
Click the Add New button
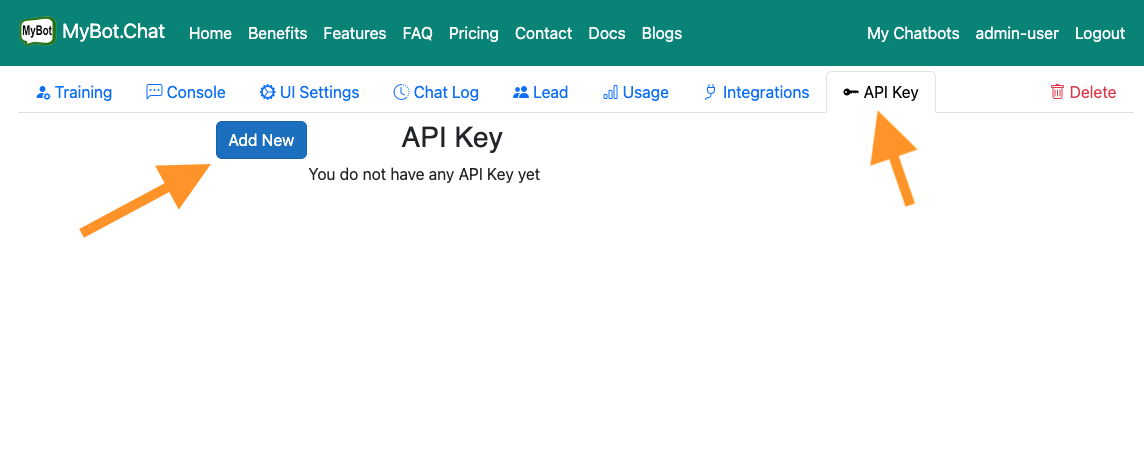(261, 140)
